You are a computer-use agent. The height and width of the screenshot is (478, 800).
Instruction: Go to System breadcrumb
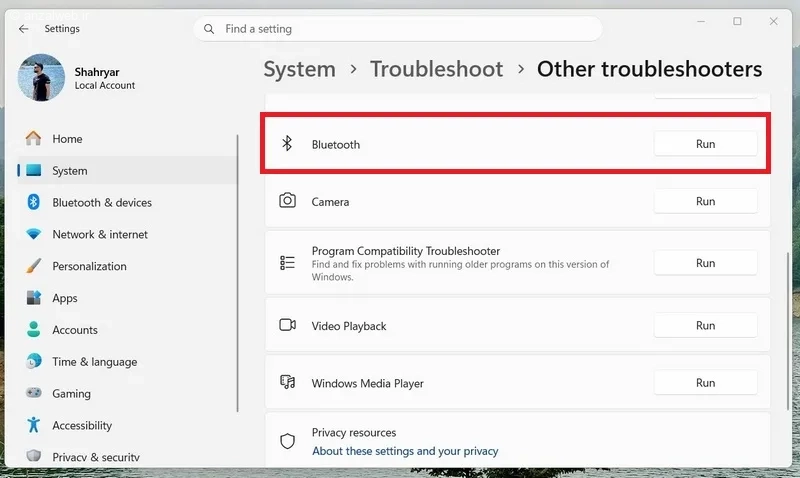(299, 69)
